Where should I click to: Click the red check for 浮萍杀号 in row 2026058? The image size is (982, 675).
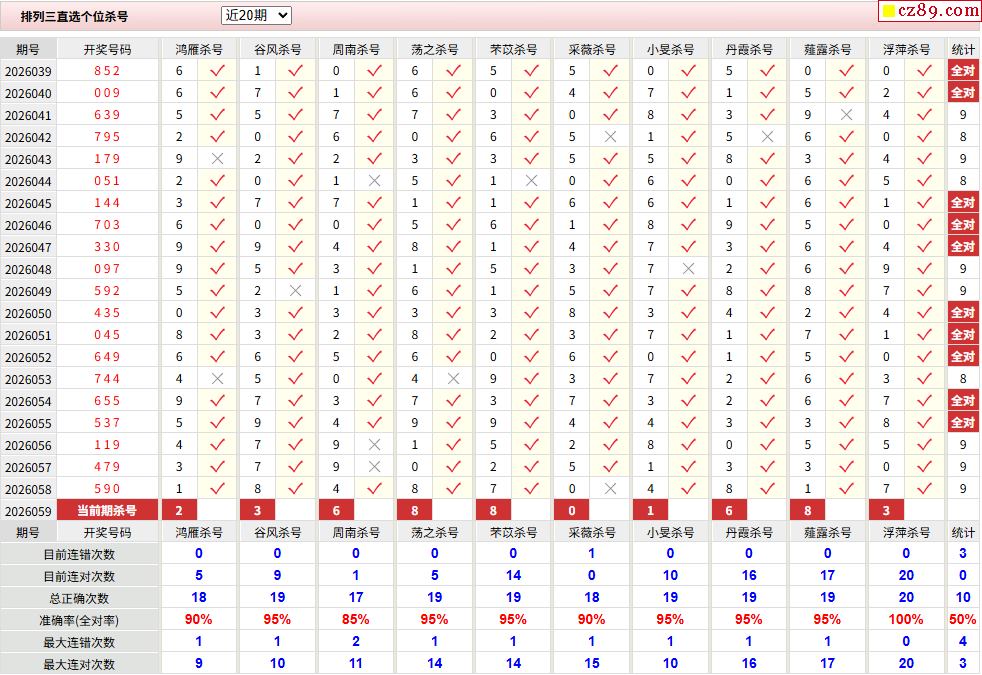[x=924, y=488]
